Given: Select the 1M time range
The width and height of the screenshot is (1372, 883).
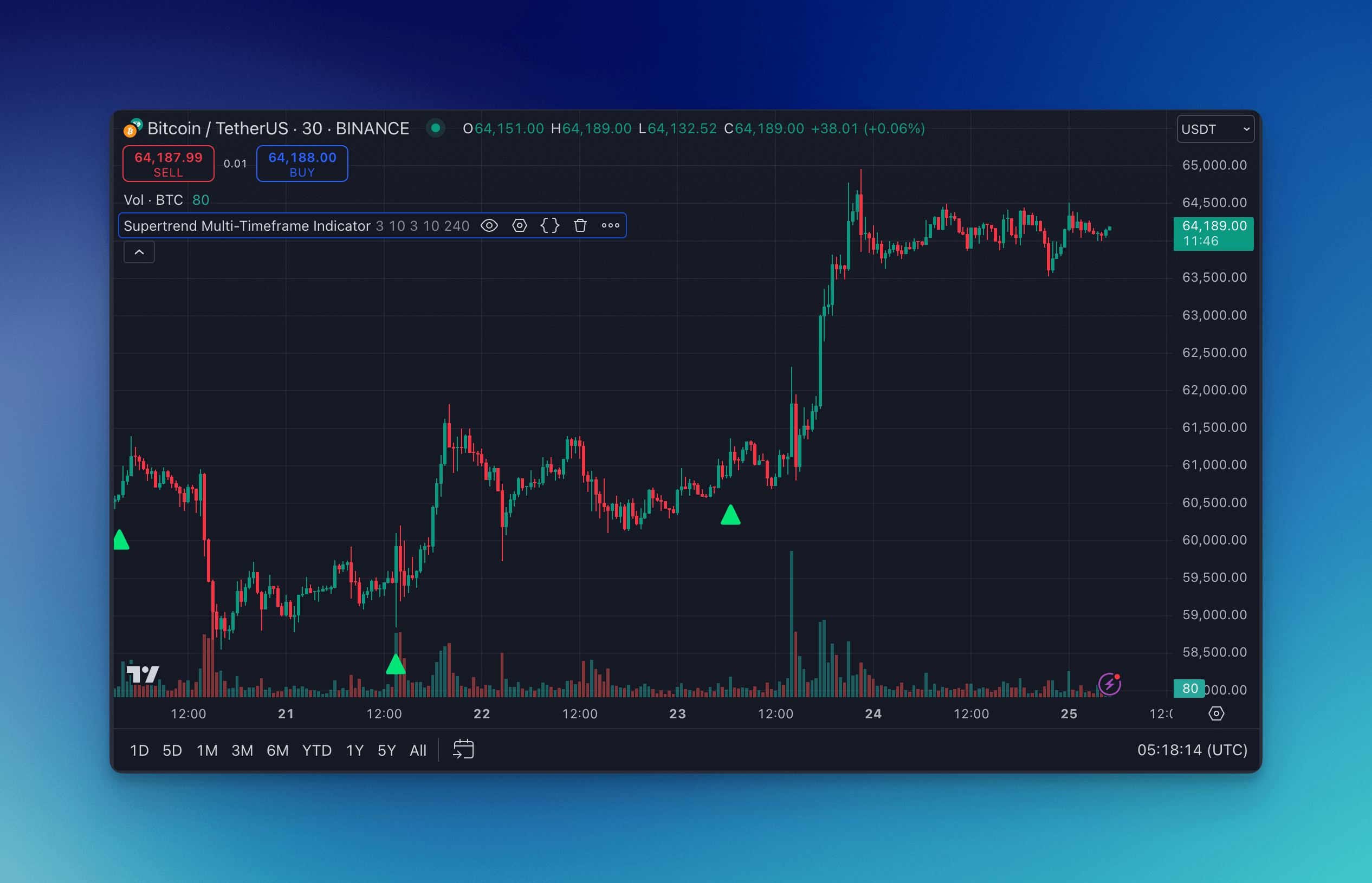Looking at the screenshot, I should [206, 750].
